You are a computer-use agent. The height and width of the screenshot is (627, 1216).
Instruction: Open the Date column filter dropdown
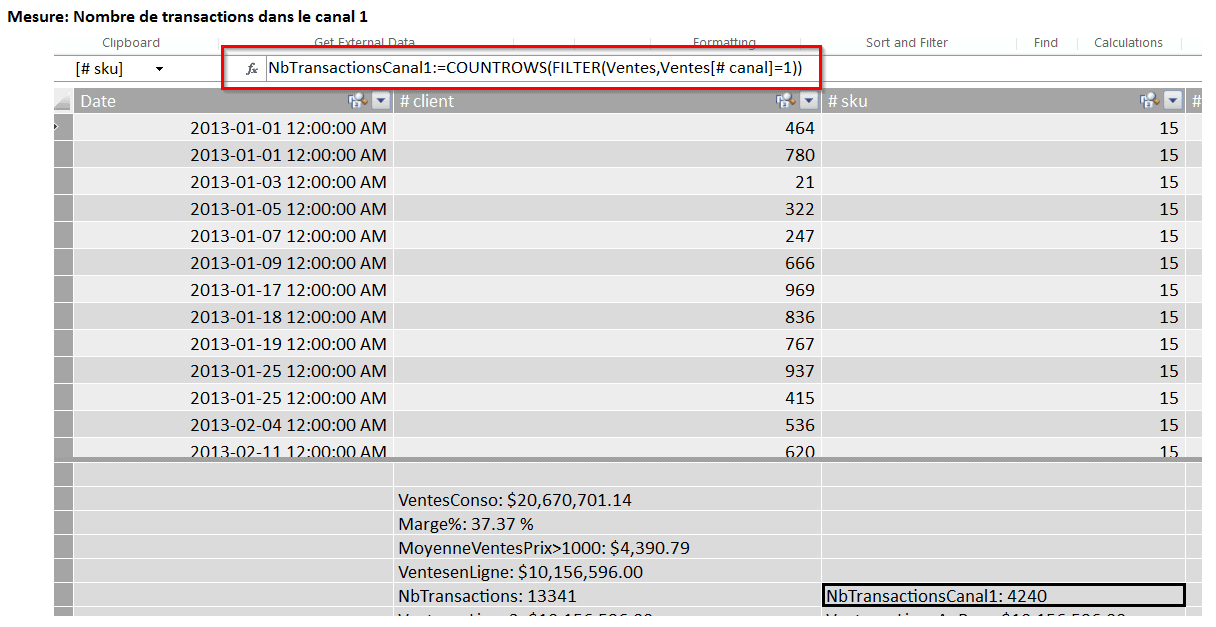(x=381, y=101)
